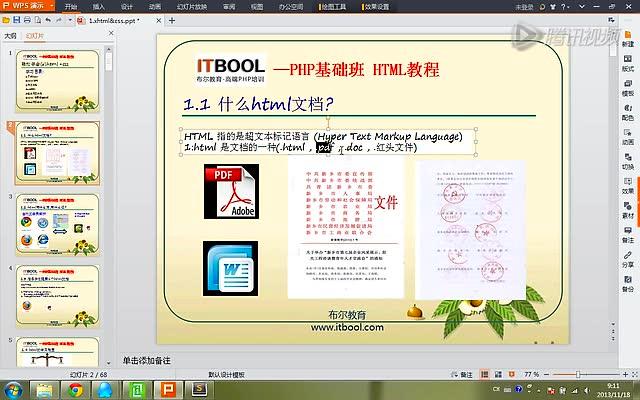
Task: Click the open folder icon in quick toolbar
Action: [x=6, y=20]
